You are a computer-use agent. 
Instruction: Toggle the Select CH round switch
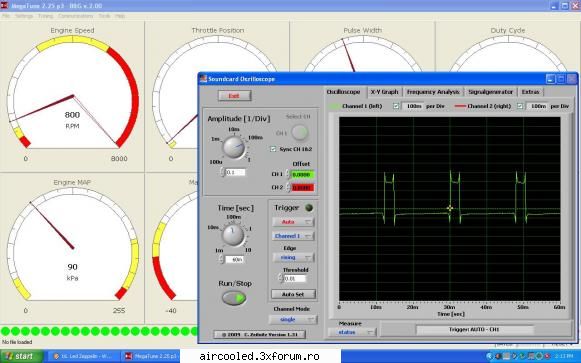tap(299, 132)
